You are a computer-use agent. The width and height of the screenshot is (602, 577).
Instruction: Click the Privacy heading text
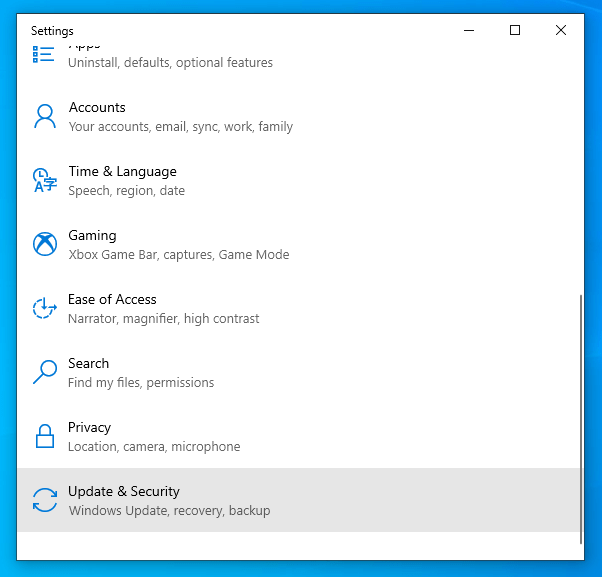tap(89, 427)
